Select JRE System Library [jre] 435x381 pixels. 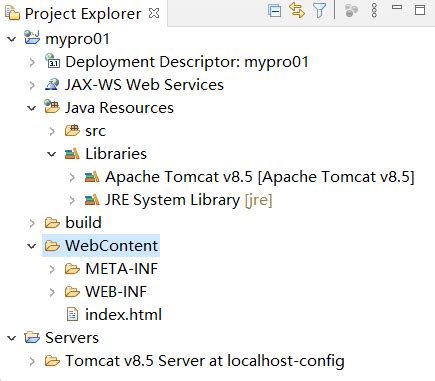click(189, 200)
